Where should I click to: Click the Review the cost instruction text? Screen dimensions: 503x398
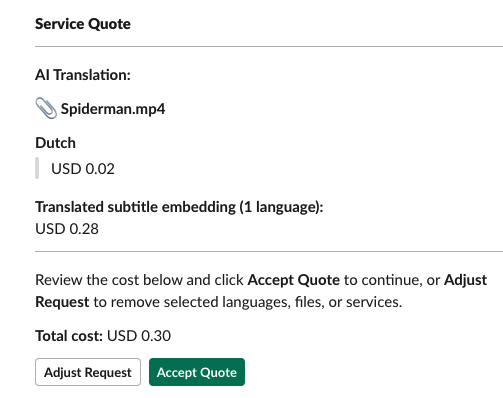[x=261, y=291]
